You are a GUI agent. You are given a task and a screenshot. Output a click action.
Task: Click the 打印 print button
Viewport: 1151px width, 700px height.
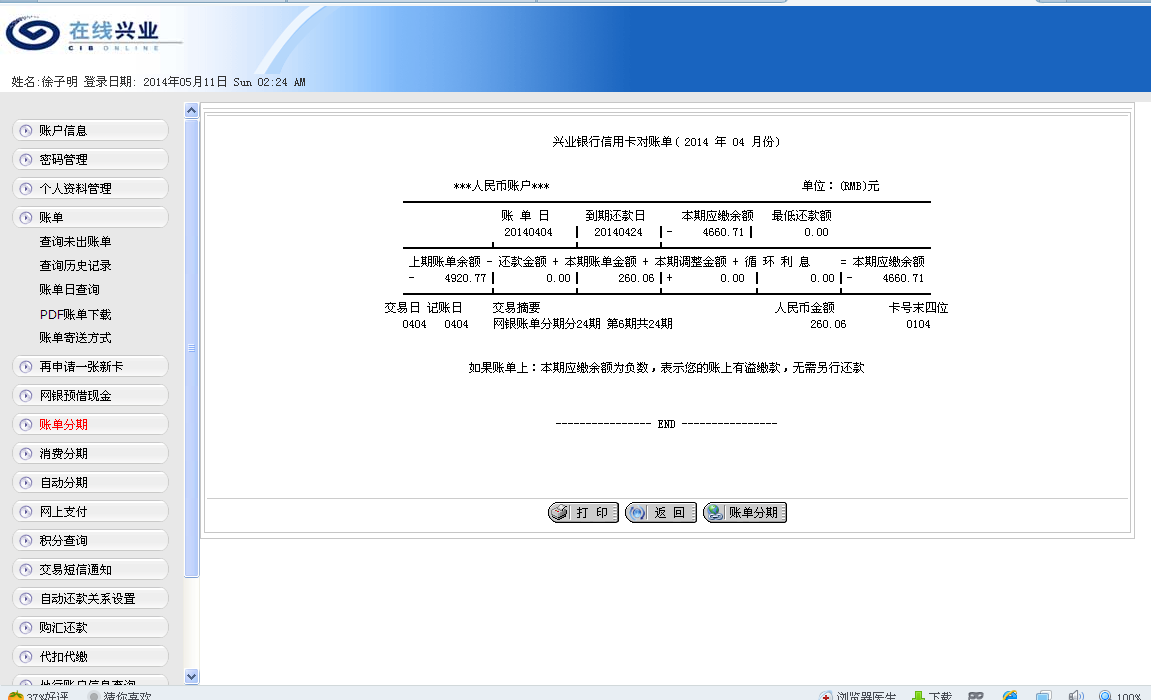click(584, 512)
